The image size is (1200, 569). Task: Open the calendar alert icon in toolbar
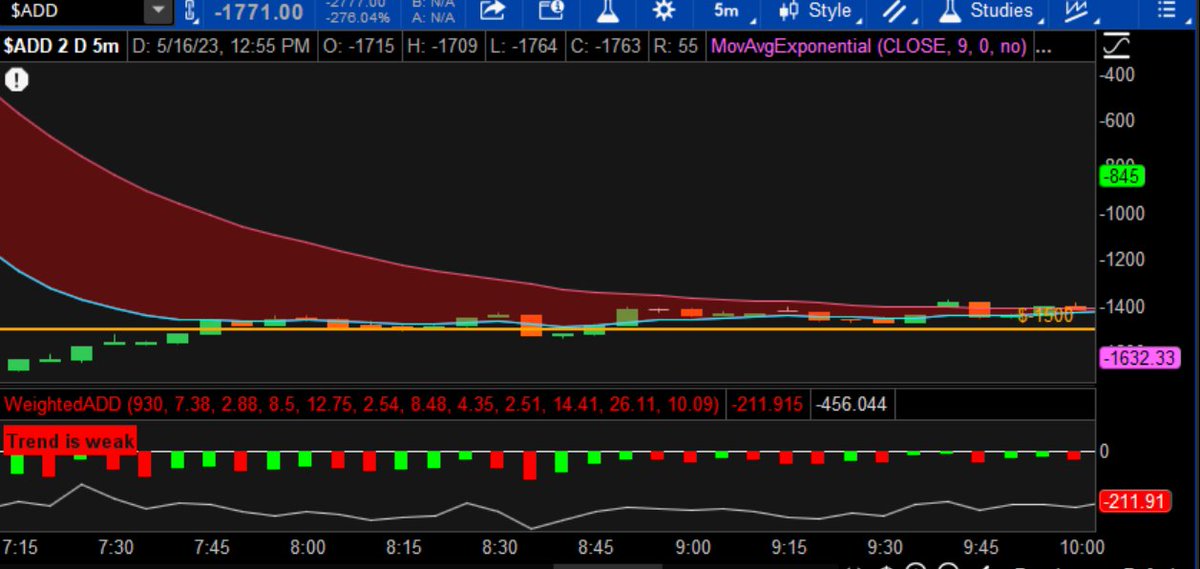point(551,11)
